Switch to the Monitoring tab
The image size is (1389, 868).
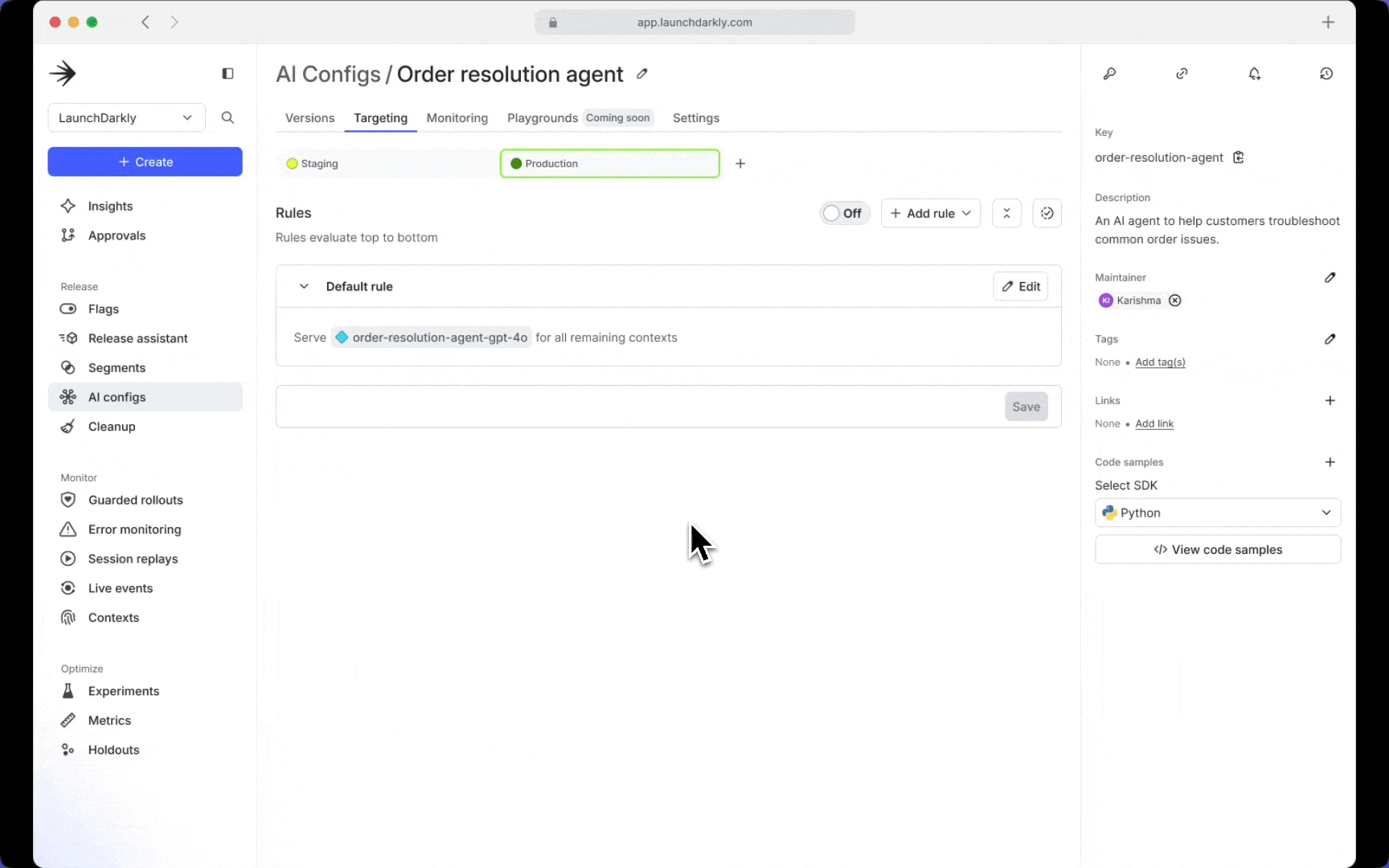point(457,118)
